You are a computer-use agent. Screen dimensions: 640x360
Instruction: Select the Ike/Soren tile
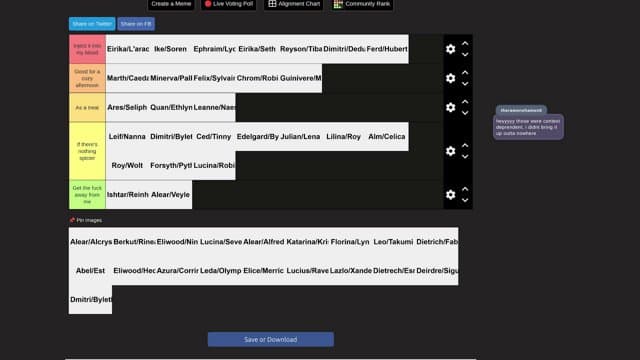[x=171, y=49]
